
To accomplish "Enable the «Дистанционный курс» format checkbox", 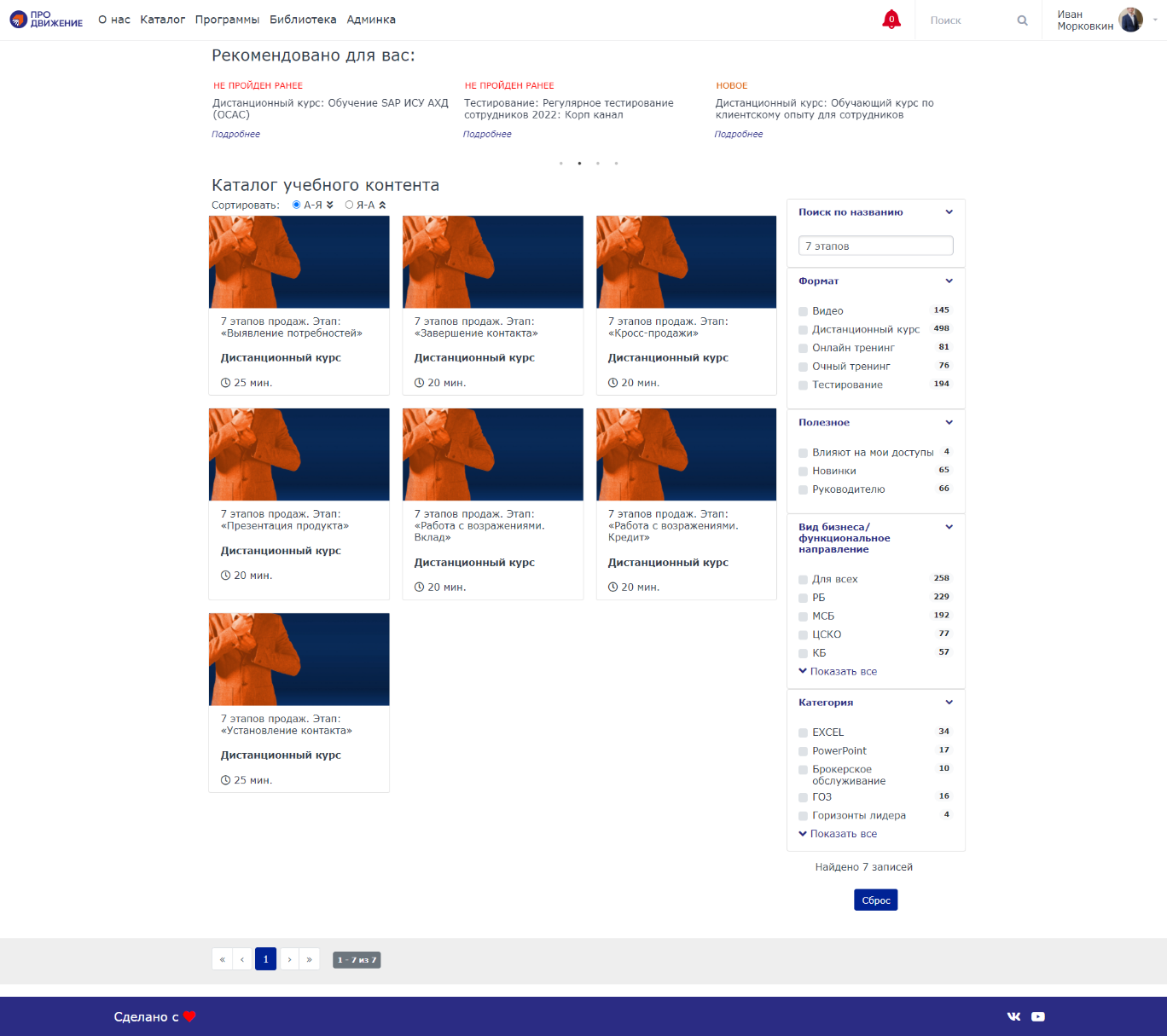I will tap(803, 329).
